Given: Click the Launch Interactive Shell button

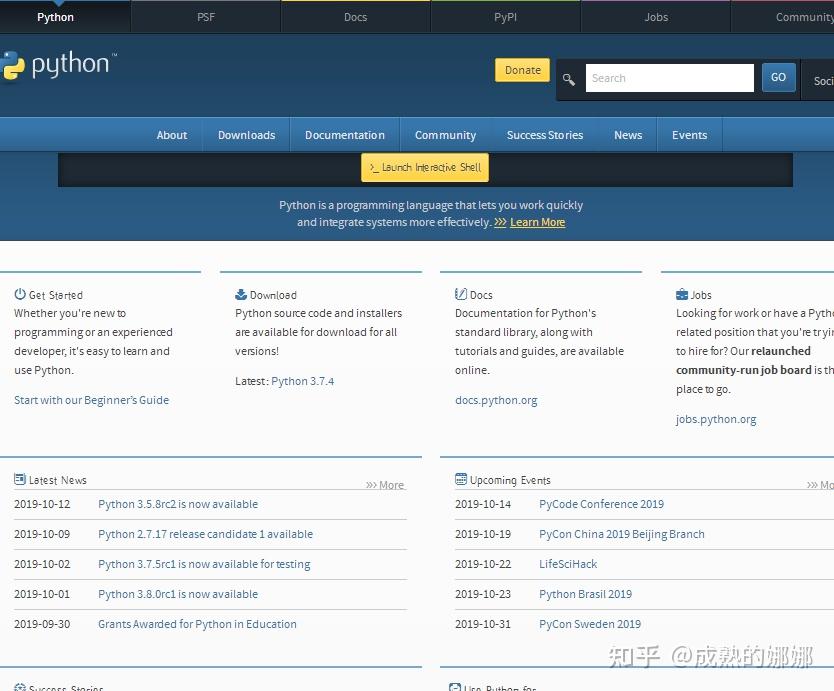Looking at the screenshot, I should pos(424,167).
